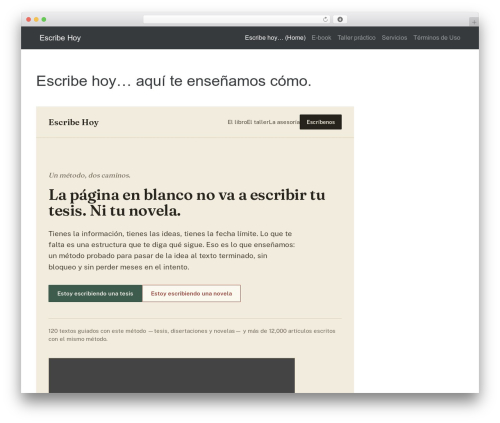Click the dark Escríbenos button

tap(321, 122)
